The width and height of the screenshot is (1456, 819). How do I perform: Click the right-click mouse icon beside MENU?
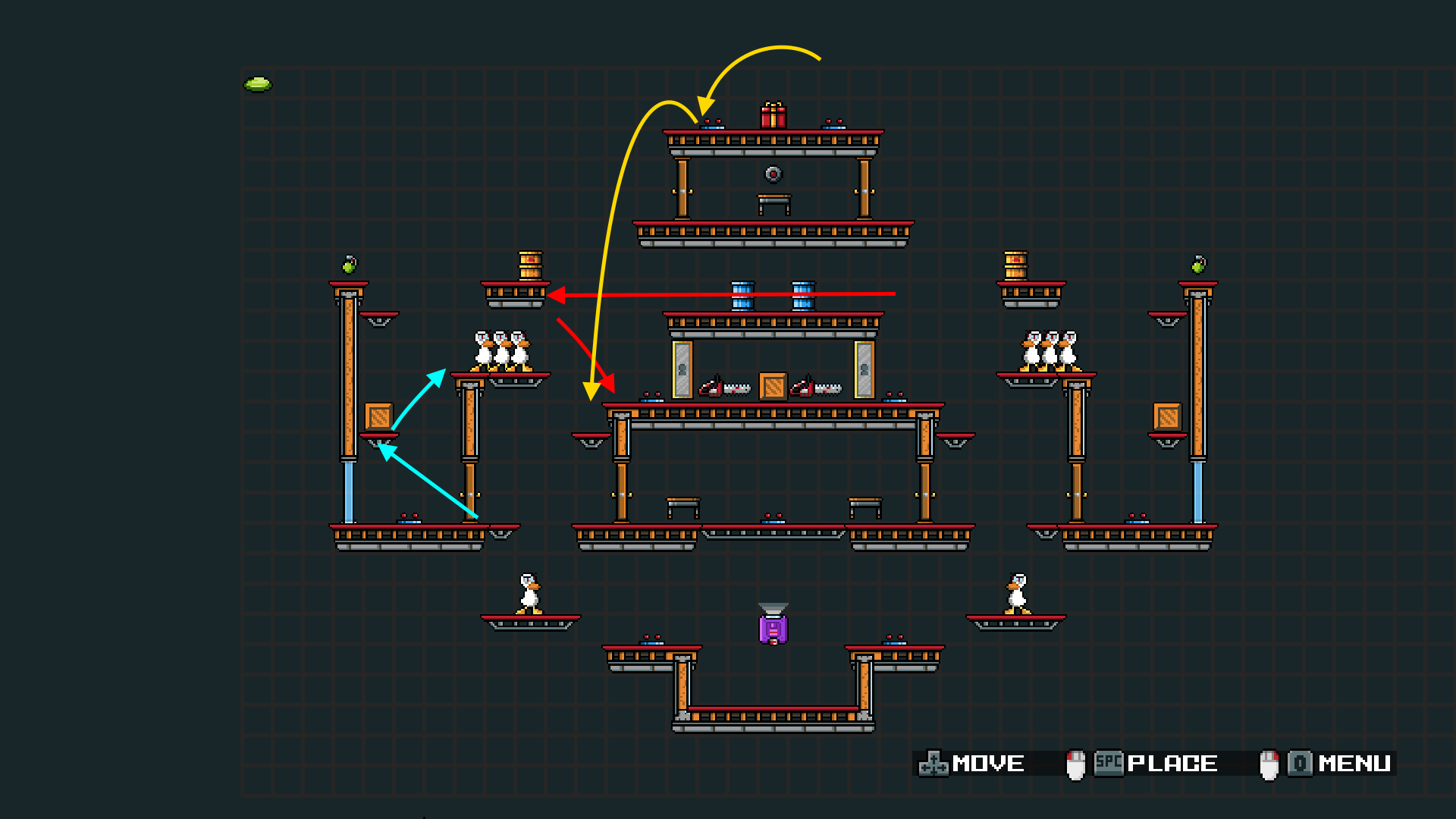pyautogui.click(x=1269, y=764)
